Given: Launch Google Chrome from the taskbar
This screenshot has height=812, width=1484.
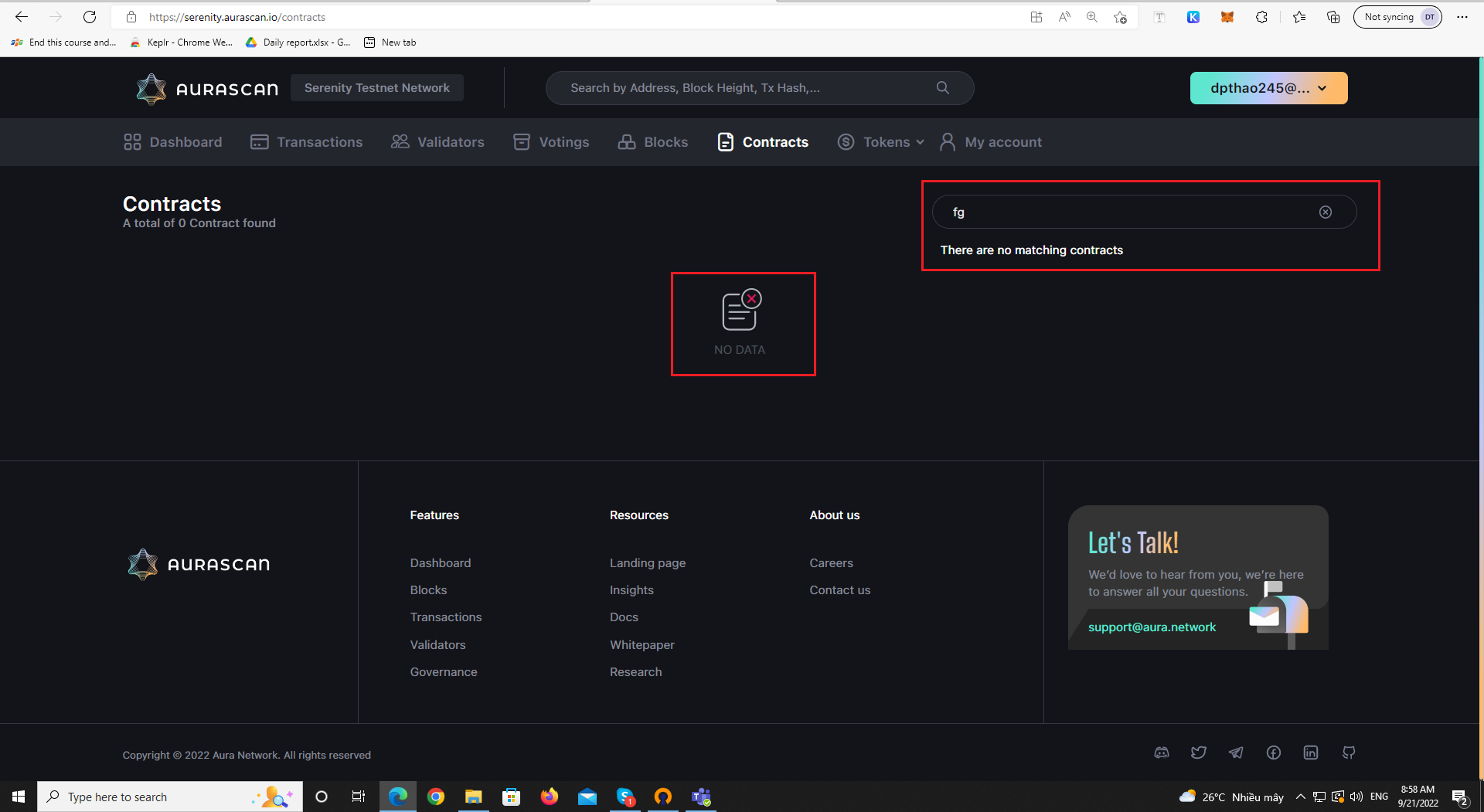Looking at the screenshot, I should coord(435,797).
